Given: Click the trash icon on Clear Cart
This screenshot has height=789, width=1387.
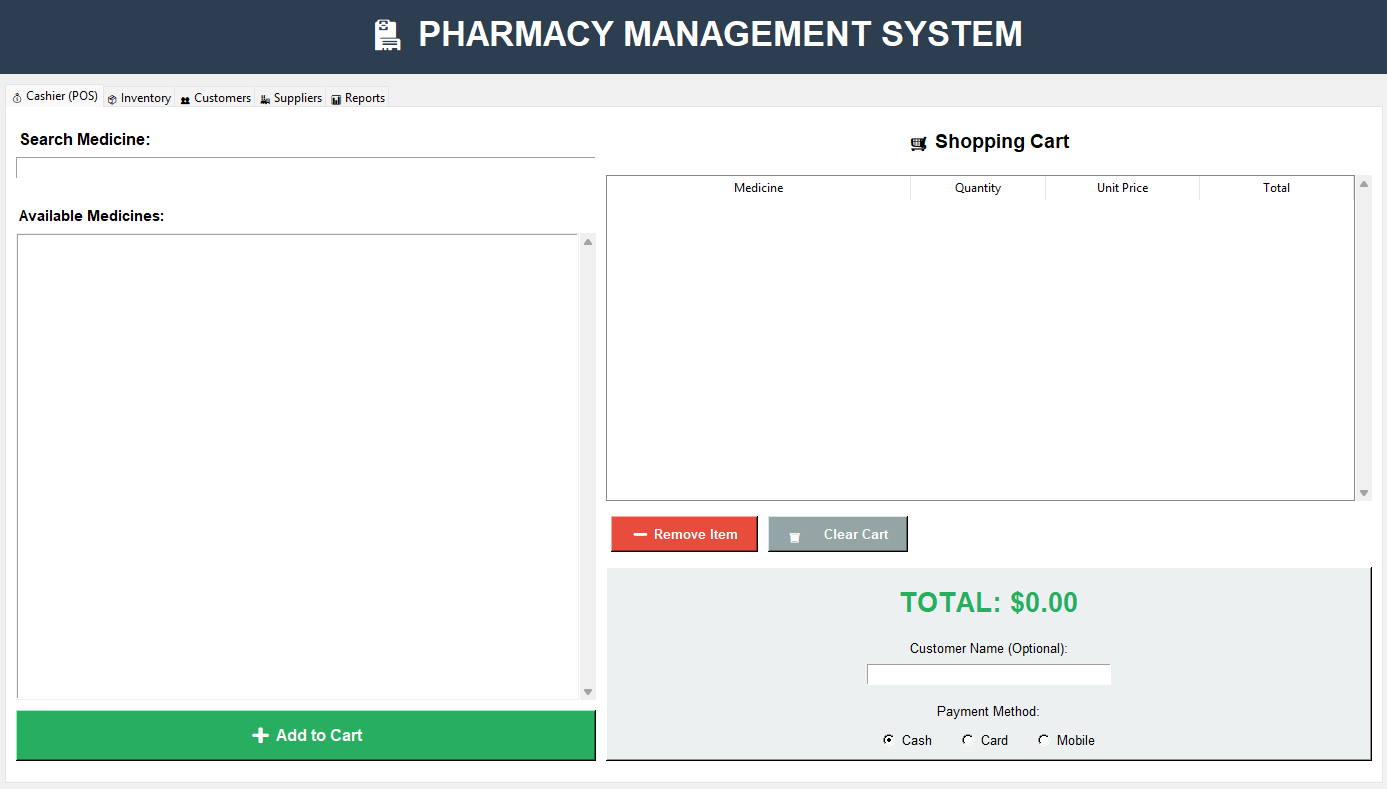Looking at the screenshot, I should click(795, 536).
